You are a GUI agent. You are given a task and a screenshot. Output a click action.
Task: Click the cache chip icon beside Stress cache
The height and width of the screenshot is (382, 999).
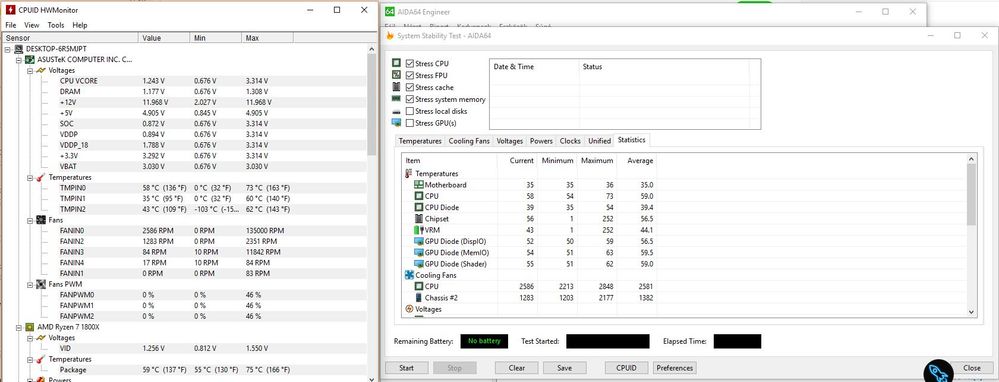click(x=396, y=87)
